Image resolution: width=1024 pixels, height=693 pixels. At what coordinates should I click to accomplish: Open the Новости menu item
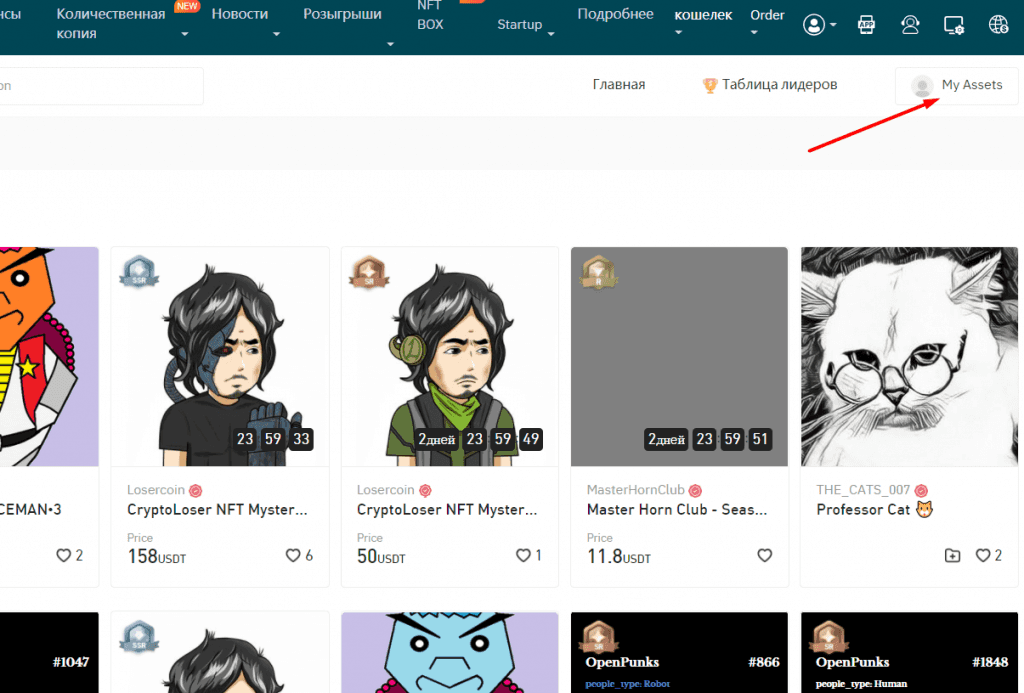[240, 14]
